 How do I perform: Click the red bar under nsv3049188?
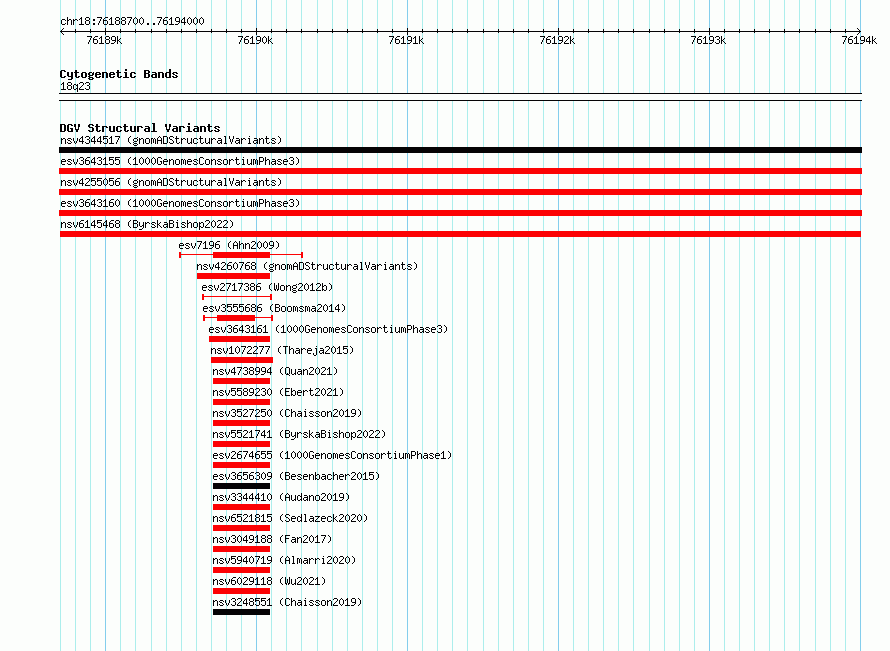tap(241, 549)
